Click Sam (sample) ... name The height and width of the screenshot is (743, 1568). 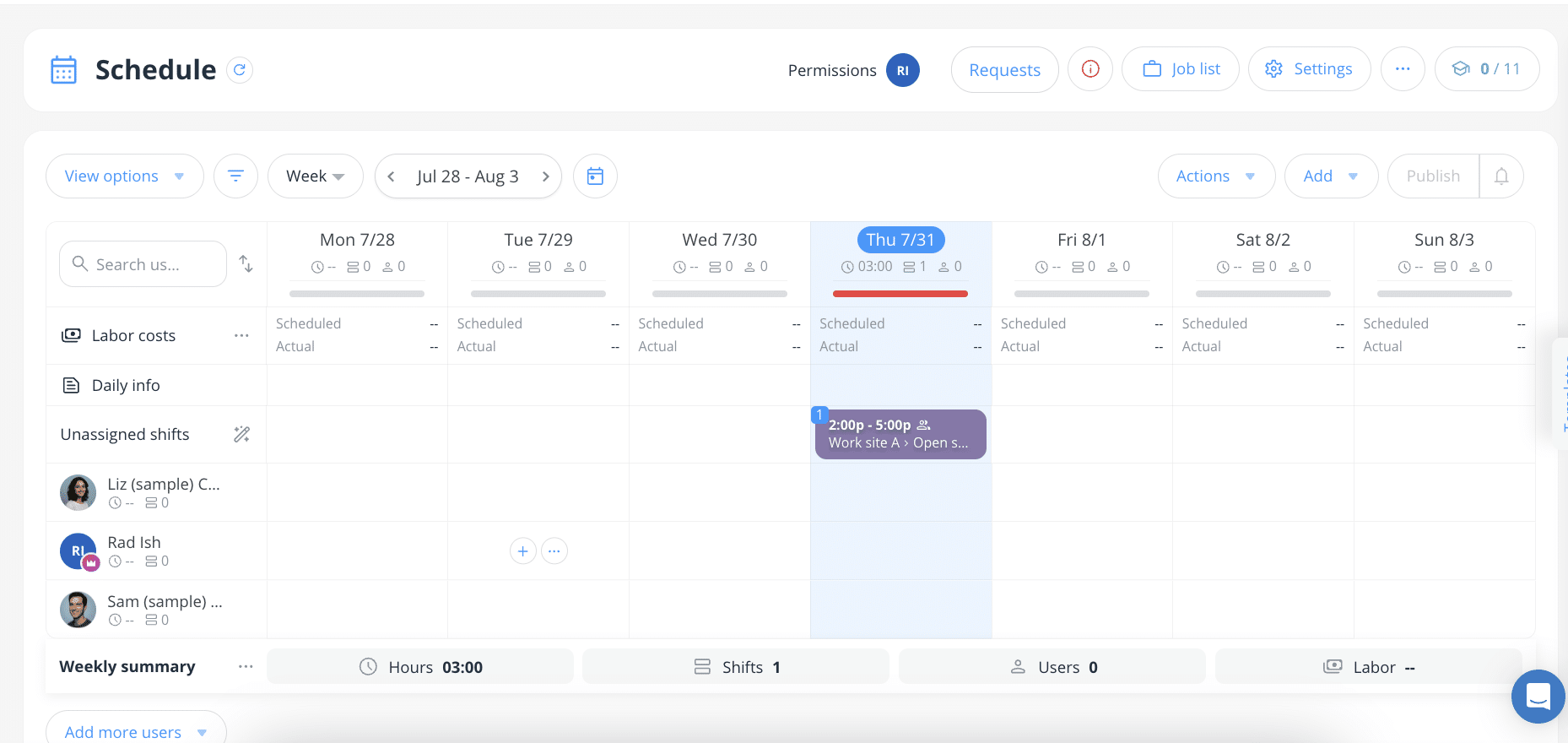pos(165,601)
